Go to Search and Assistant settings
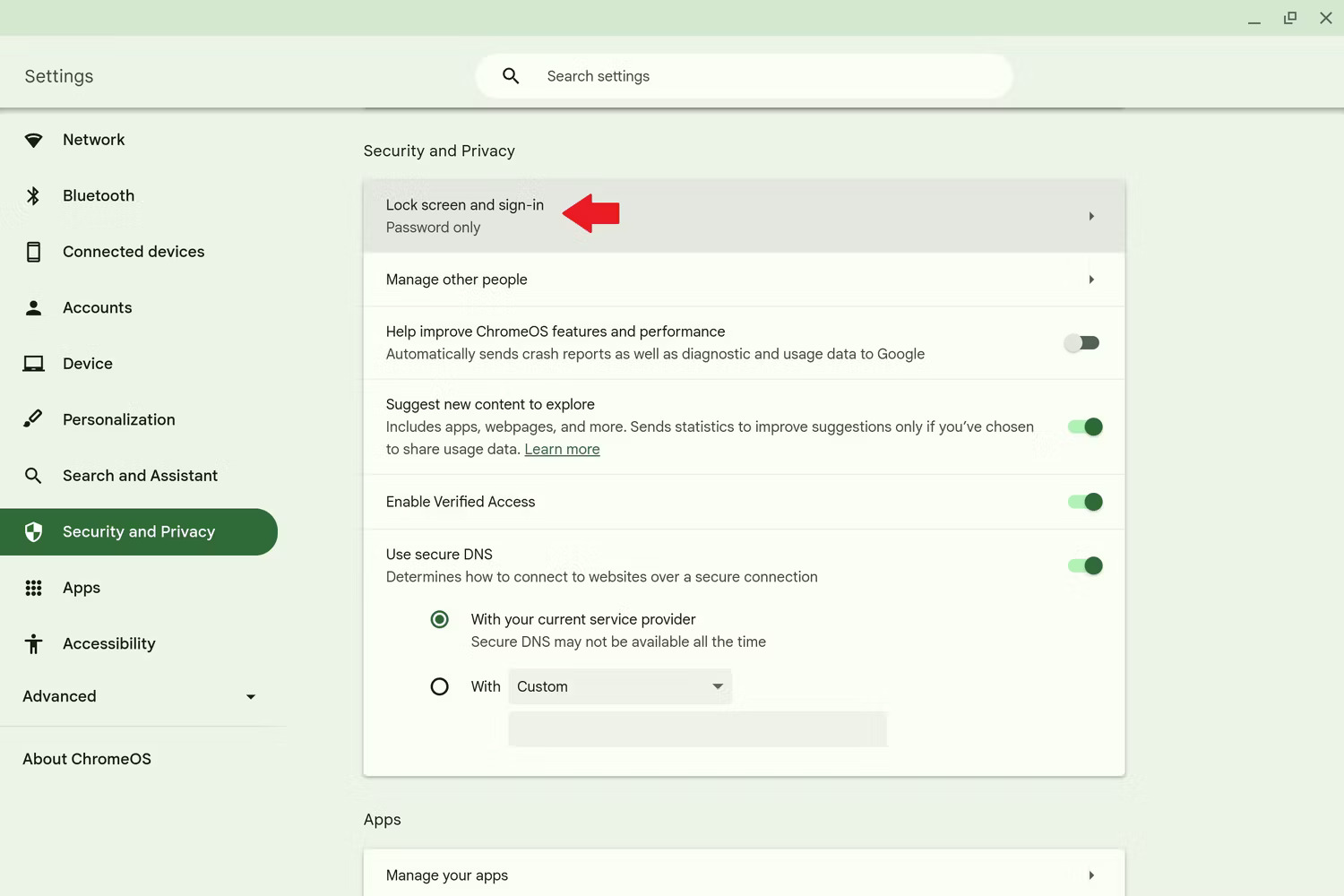Viewport: 1344px width, 896px height. tap(140, 476)
